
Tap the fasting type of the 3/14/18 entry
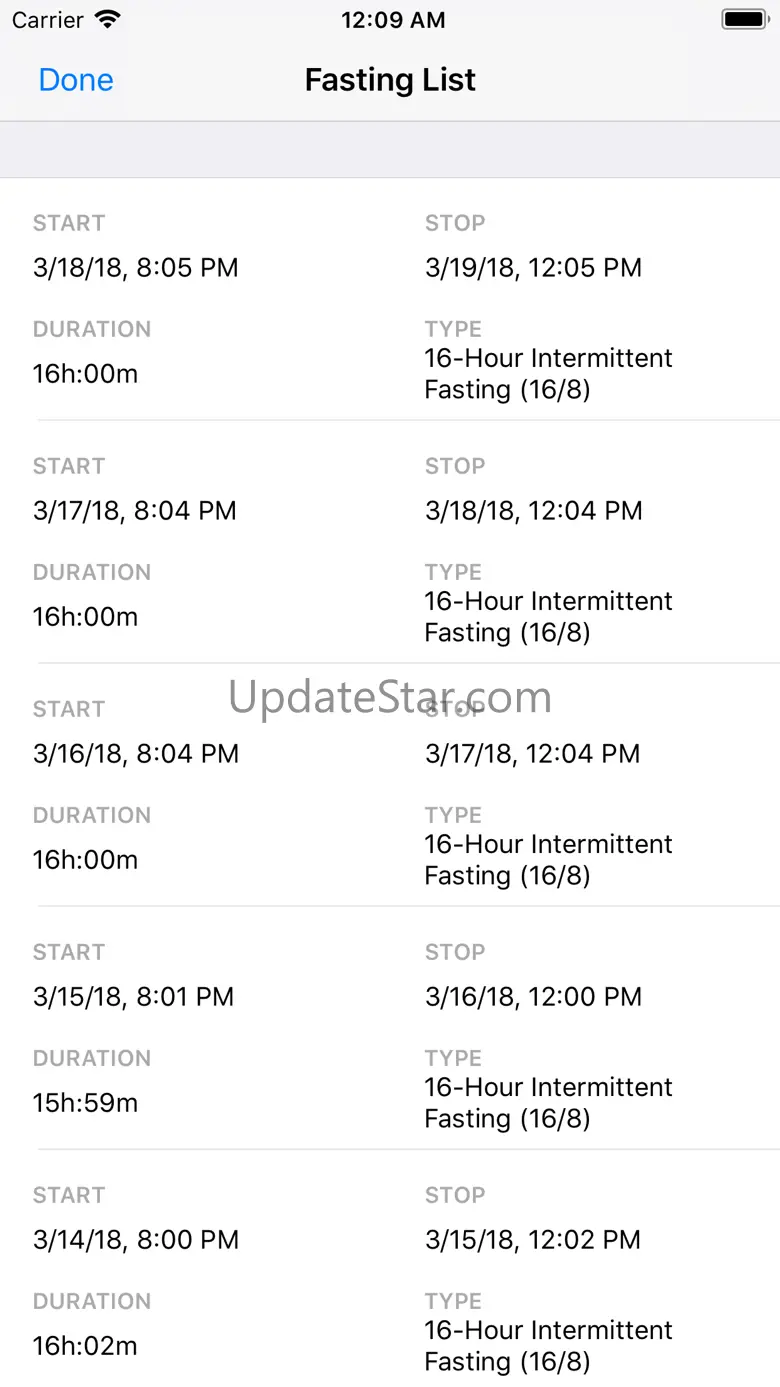[x=548, y=1346]
